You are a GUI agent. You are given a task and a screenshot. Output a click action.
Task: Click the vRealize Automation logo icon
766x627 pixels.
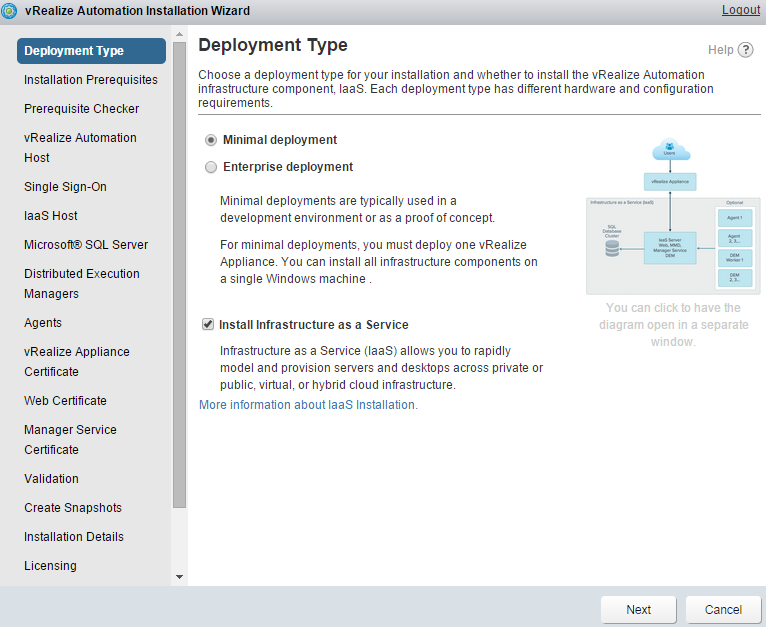[10, 11]
